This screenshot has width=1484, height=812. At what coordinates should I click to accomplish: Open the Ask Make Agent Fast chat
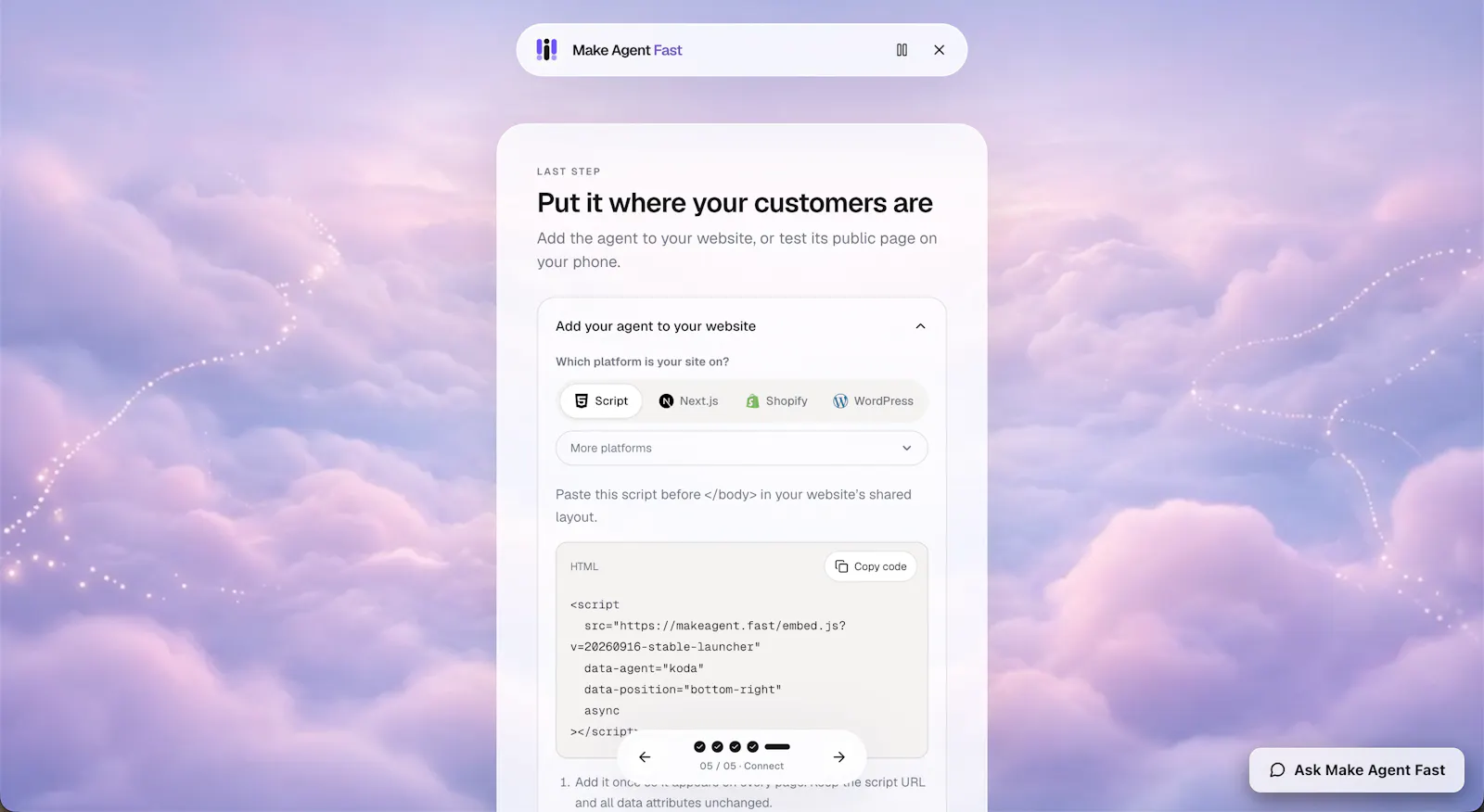[1357, 770]
